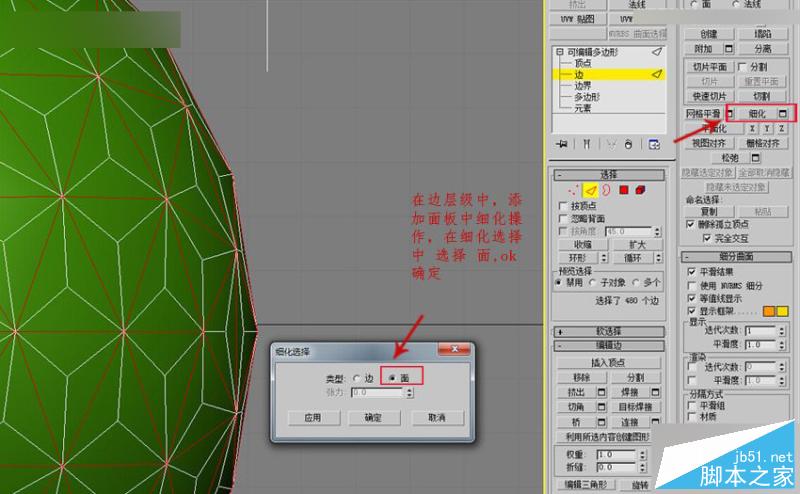Image resolution: width=800 pixels, height=494 pixels.
Task: Toggle 完全交互 checkbox
Action: (x=707, y=238)
